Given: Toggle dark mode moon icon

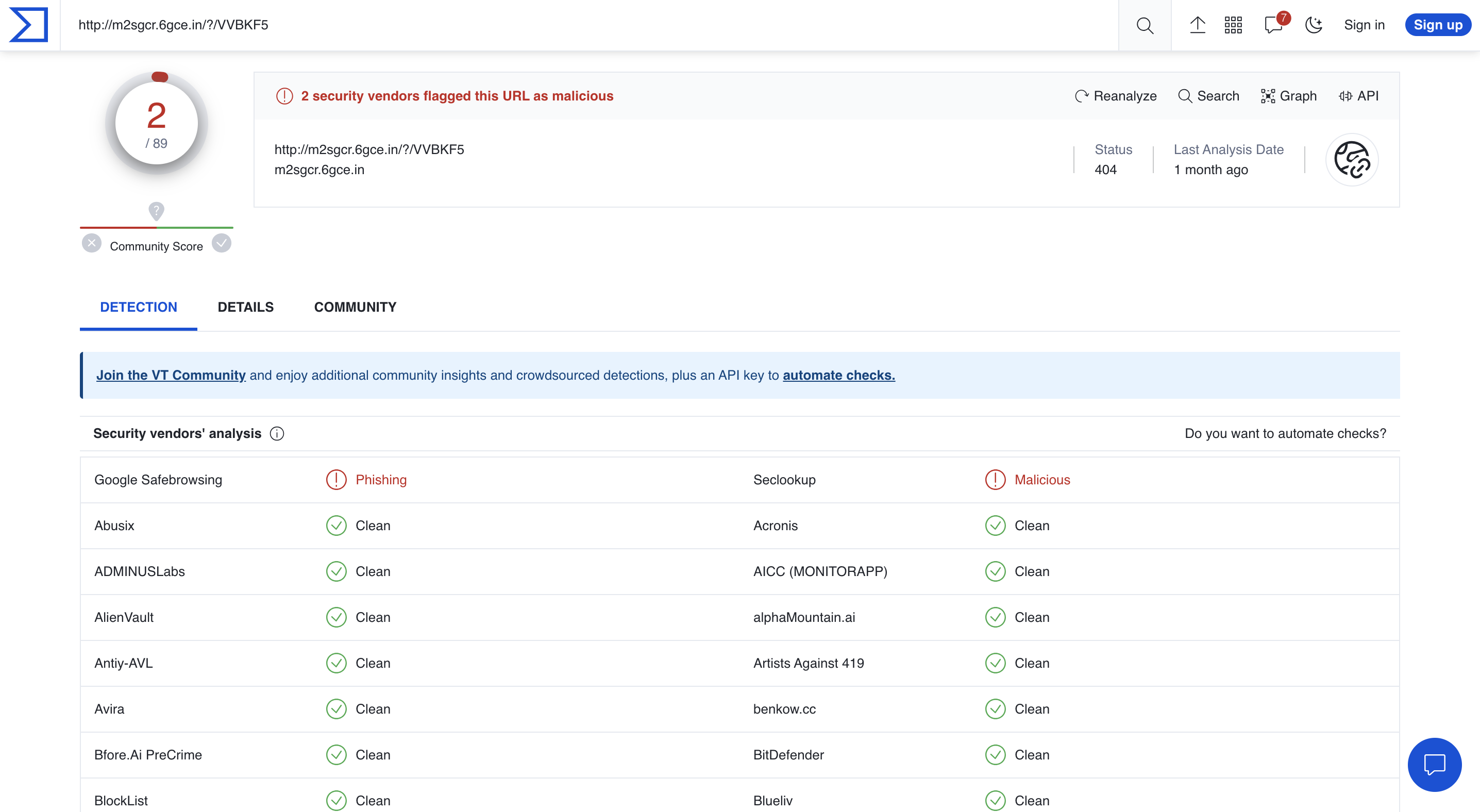Looking at the screenshot, I should tap(1314, 25).
